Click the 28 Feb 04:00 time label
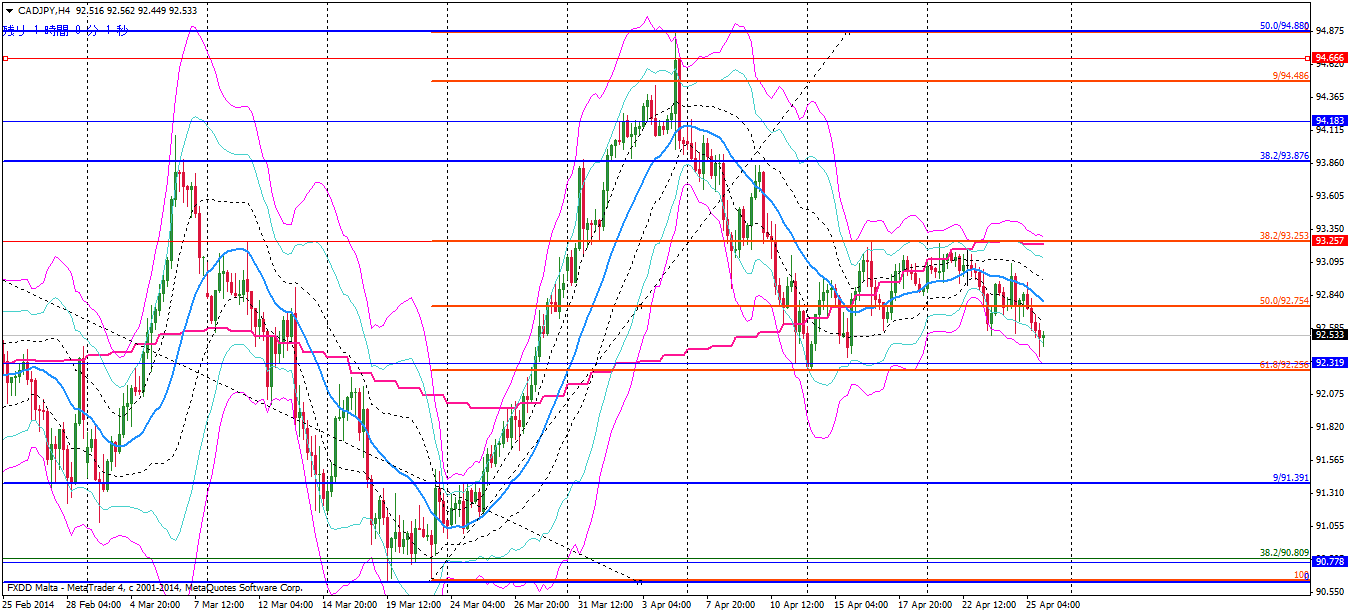Image resolution: width=1350 pixels, height=613 pixels. point(95,604)
